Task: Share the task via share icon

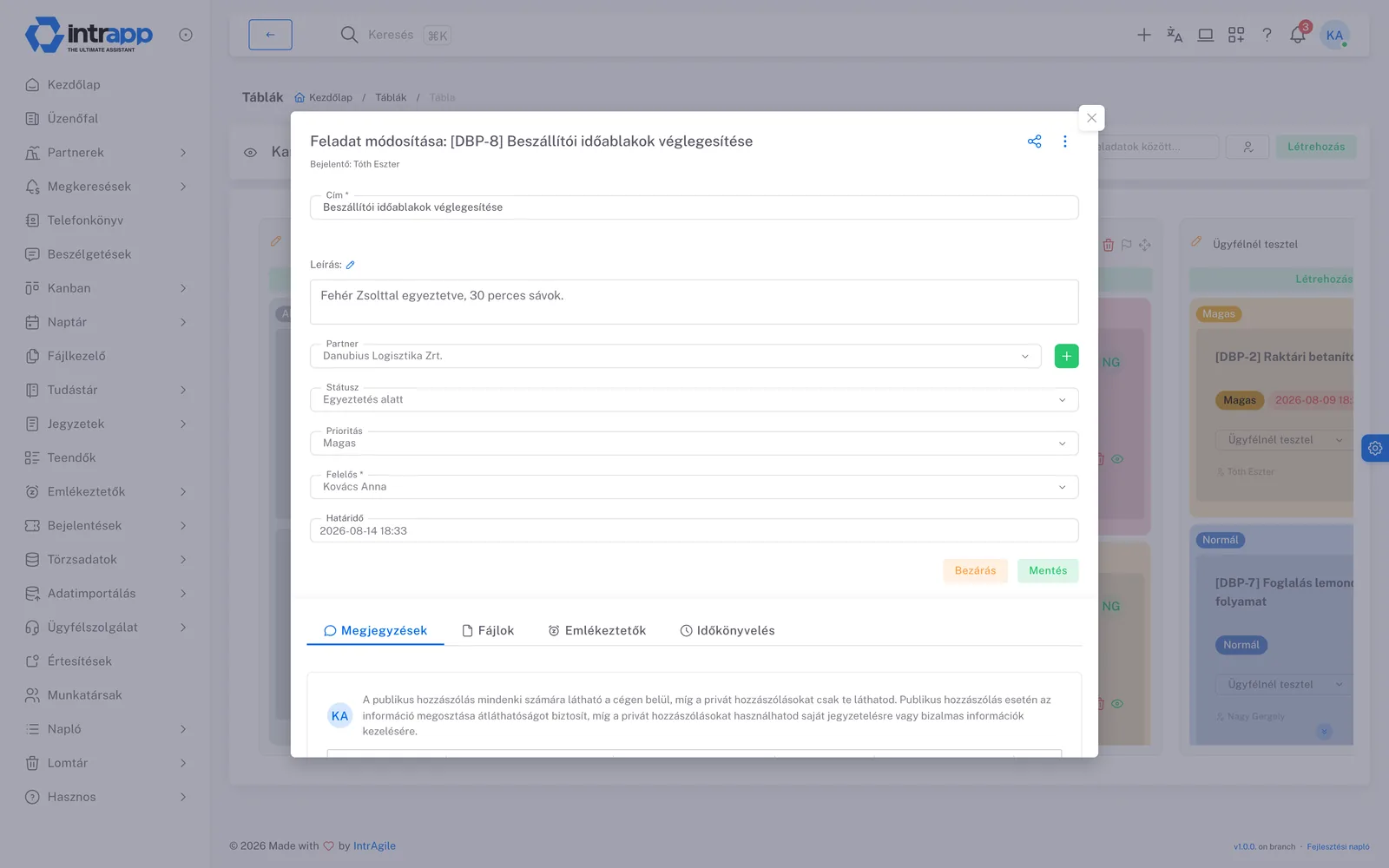Action: click(x=1034, y=141)
